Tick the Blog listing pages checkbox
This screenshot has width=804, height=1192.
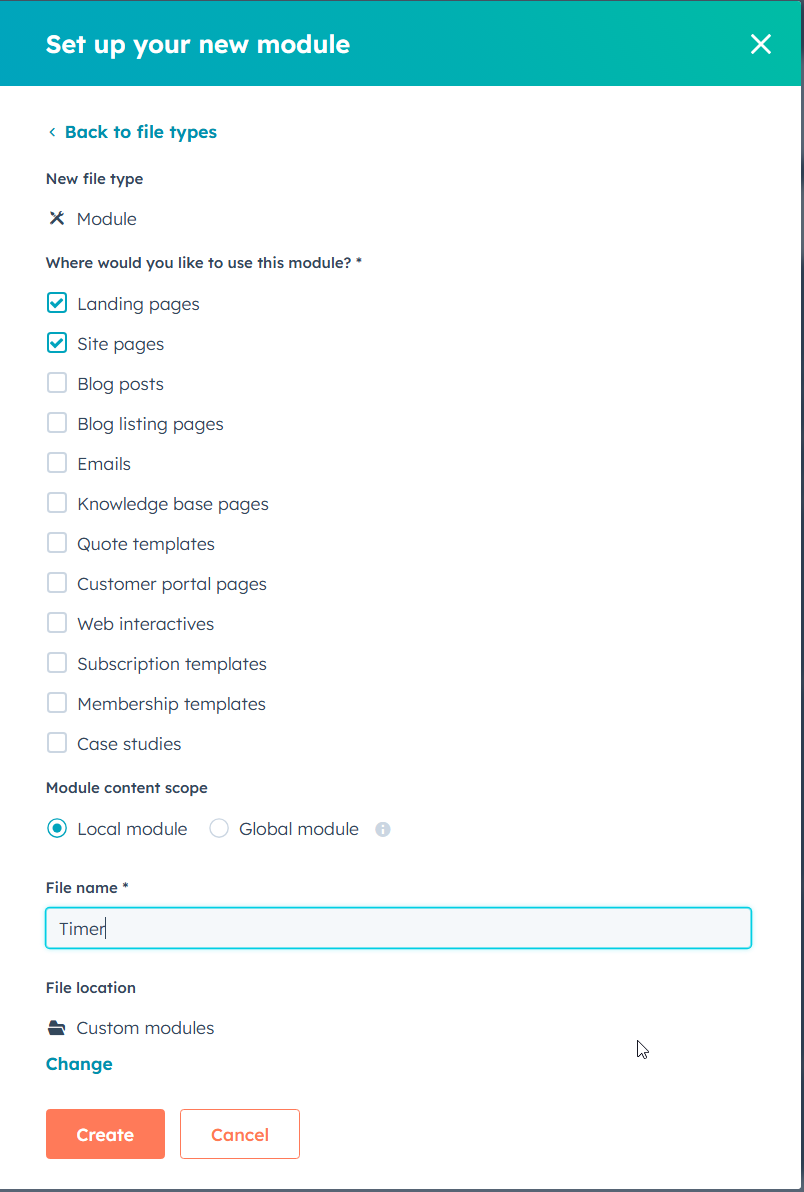point(57,423)
